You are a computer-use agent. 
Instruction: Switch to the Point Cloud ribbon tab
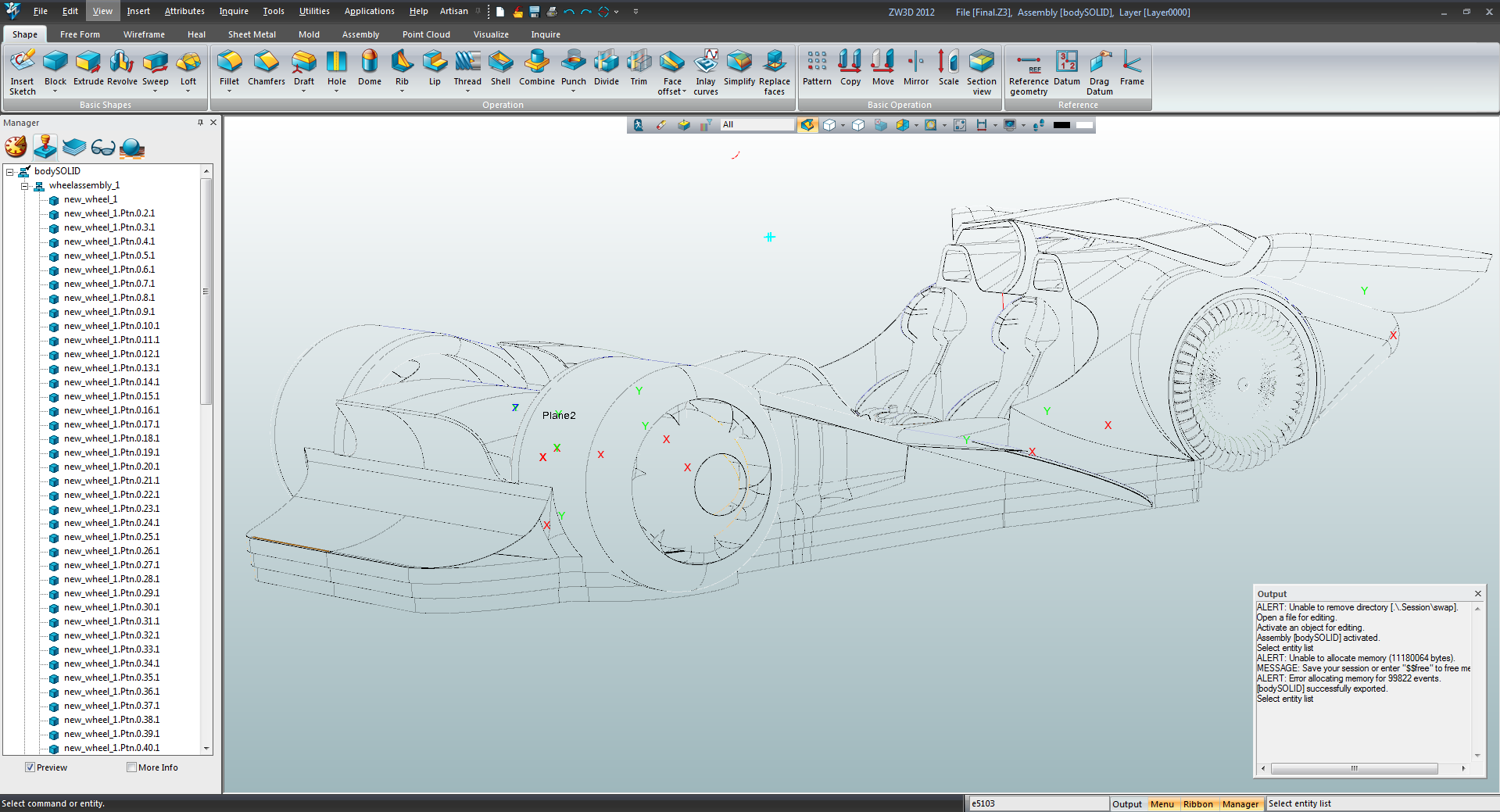coord(426,34)
